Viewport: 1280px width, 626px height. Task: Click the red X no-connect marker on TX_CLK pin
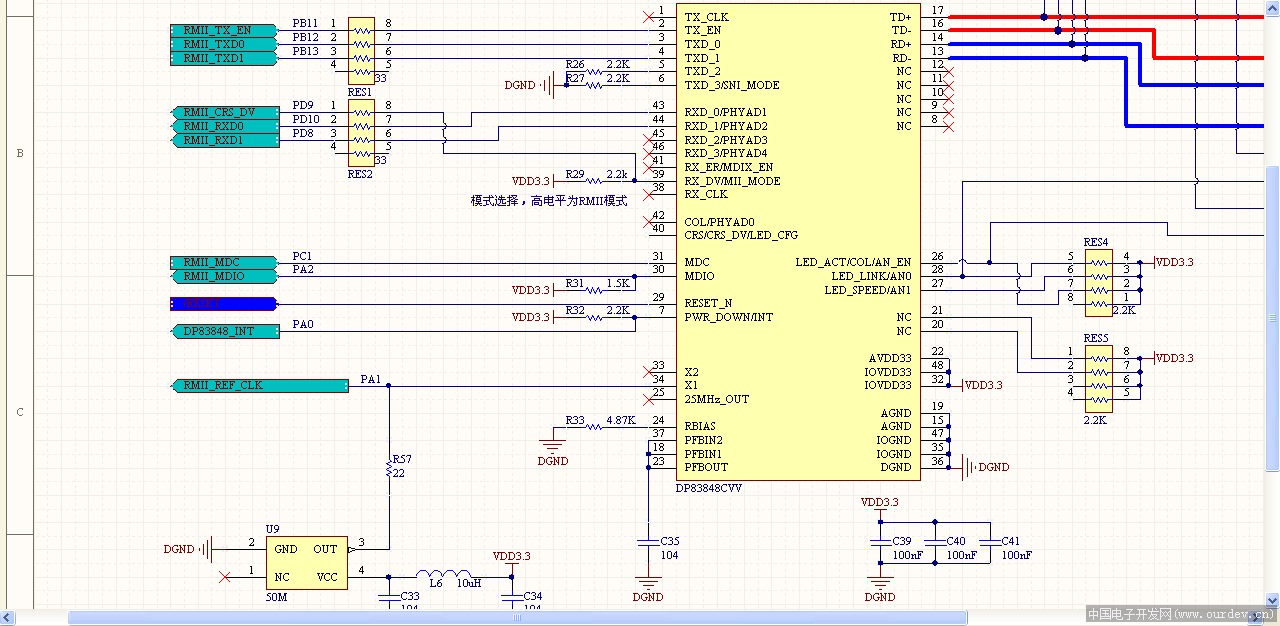pyautogui.click(x=651, y=16)
